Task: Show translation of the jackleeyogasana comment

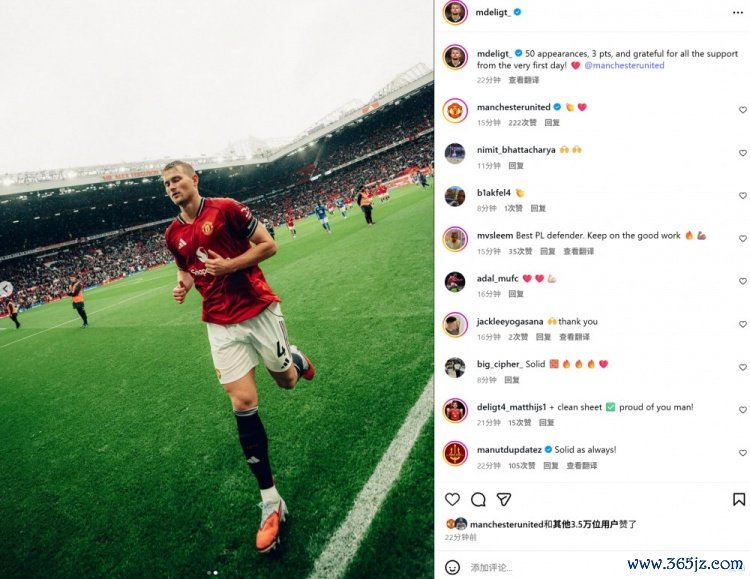Action: tap(574, 337)
